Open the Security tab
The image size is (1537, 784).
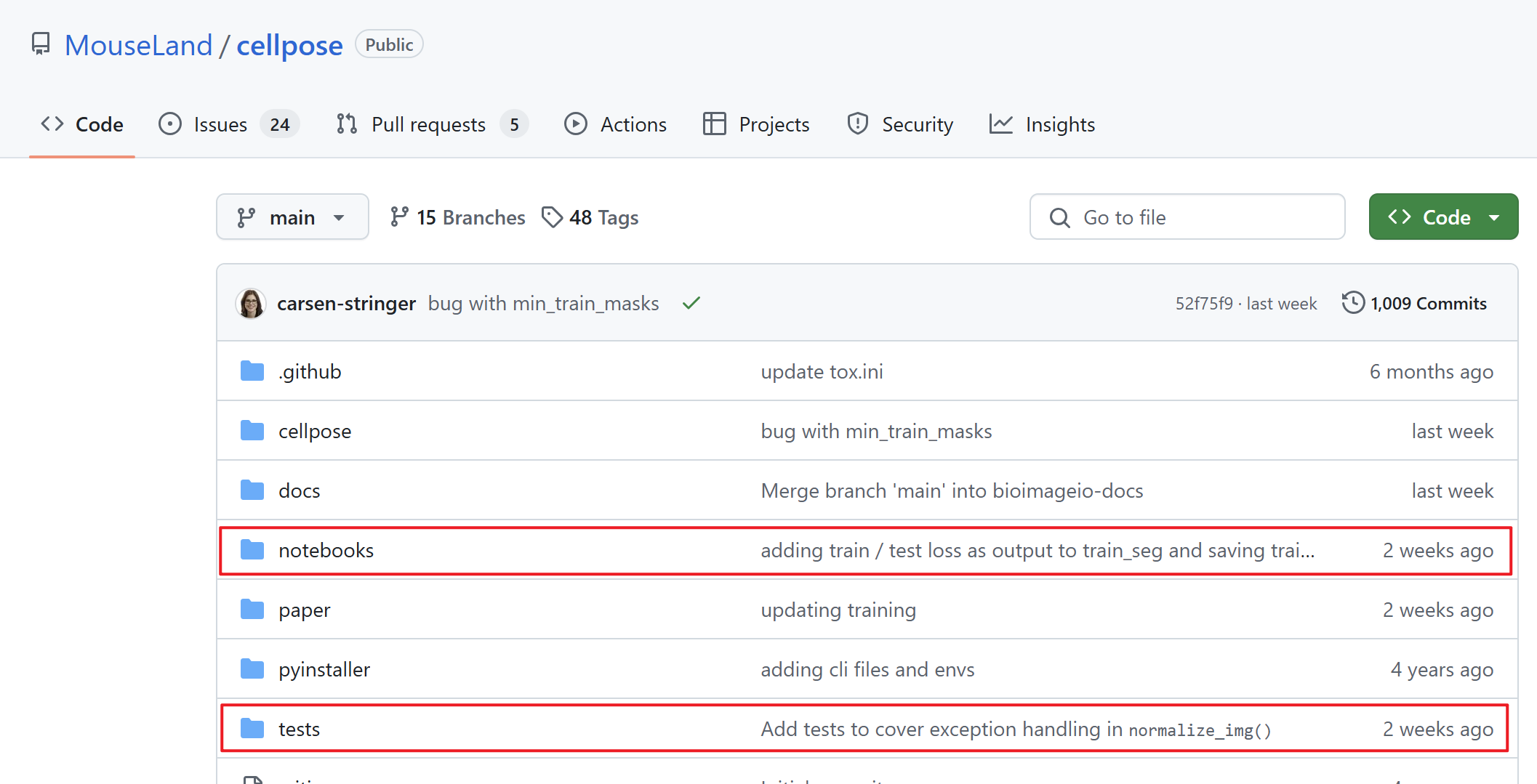900,124
